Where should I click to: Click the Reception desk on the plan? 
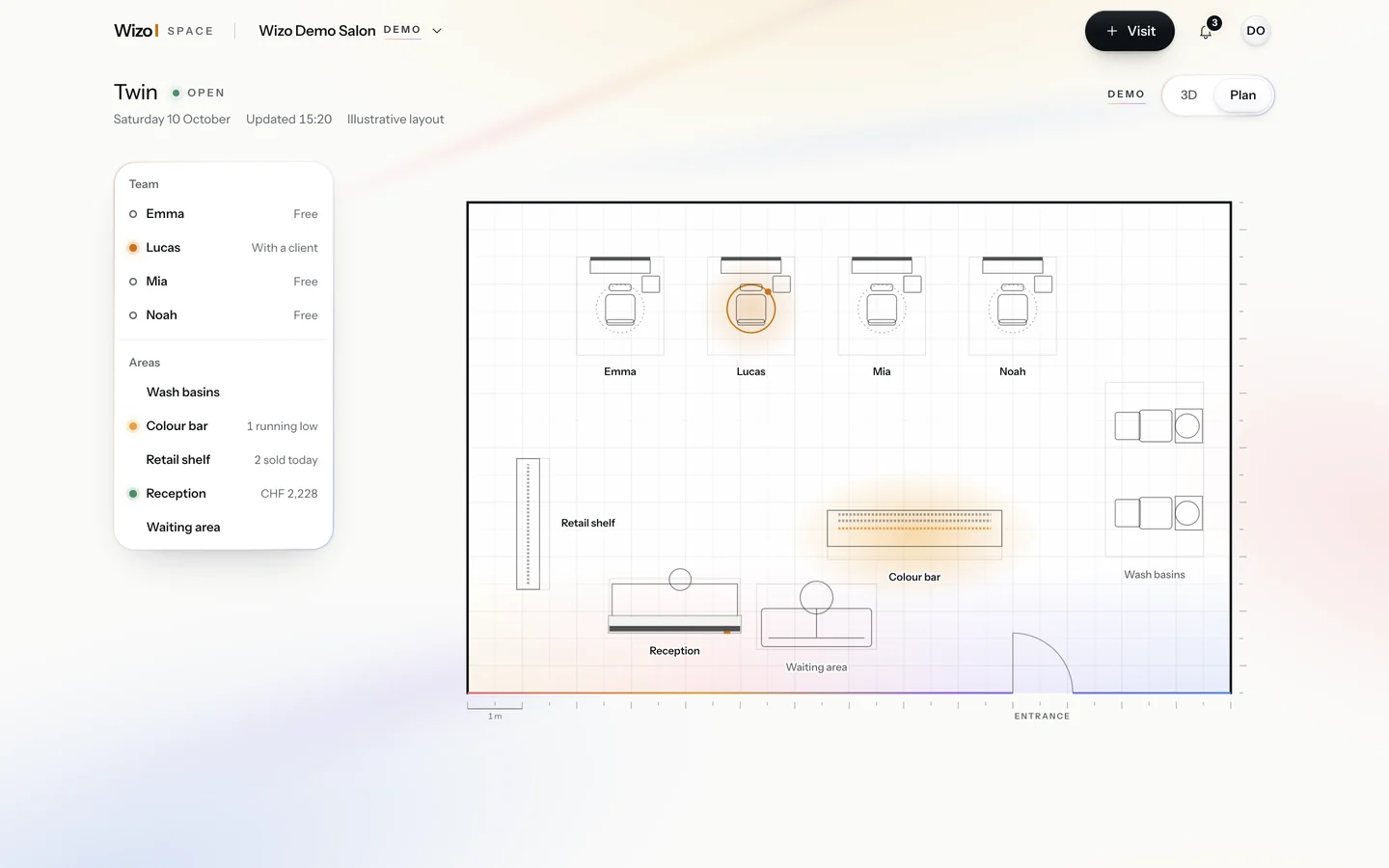[675, 608]
